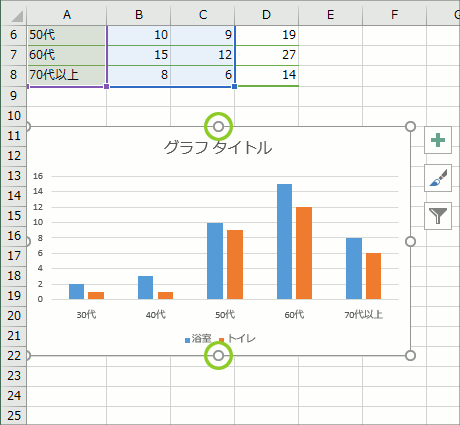Click the blue 浴室 bar for 50代
The image size is (460, 425).
[x=215, y=261]
